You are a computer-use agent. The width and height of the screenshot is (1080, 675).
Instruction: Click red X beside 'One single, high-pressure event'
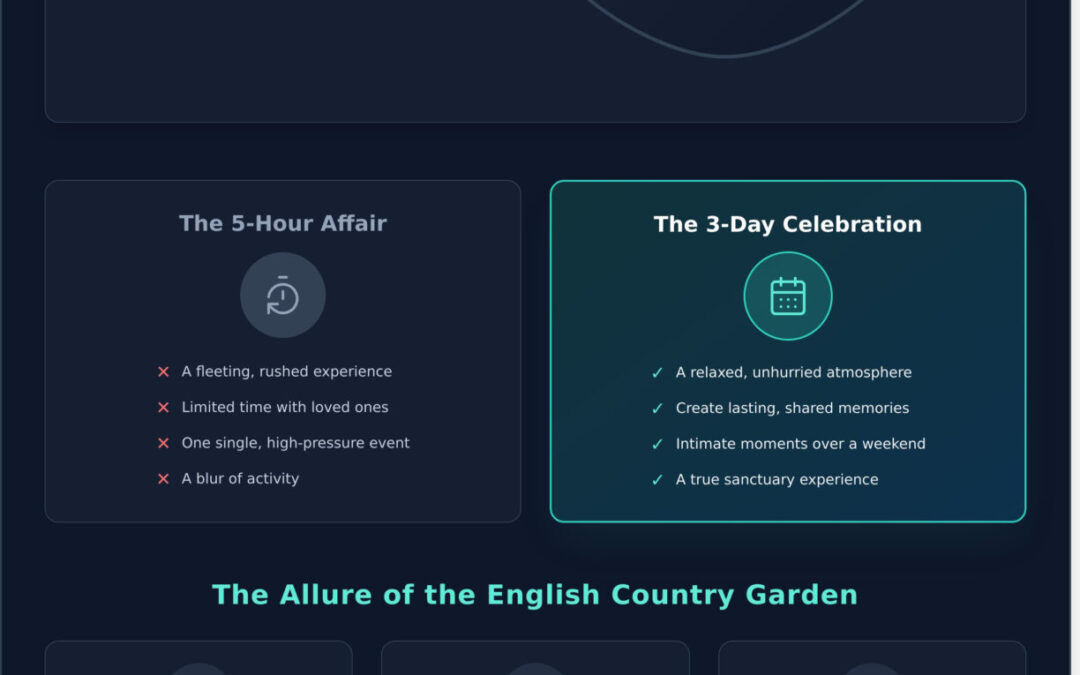[x=164, y=443]
